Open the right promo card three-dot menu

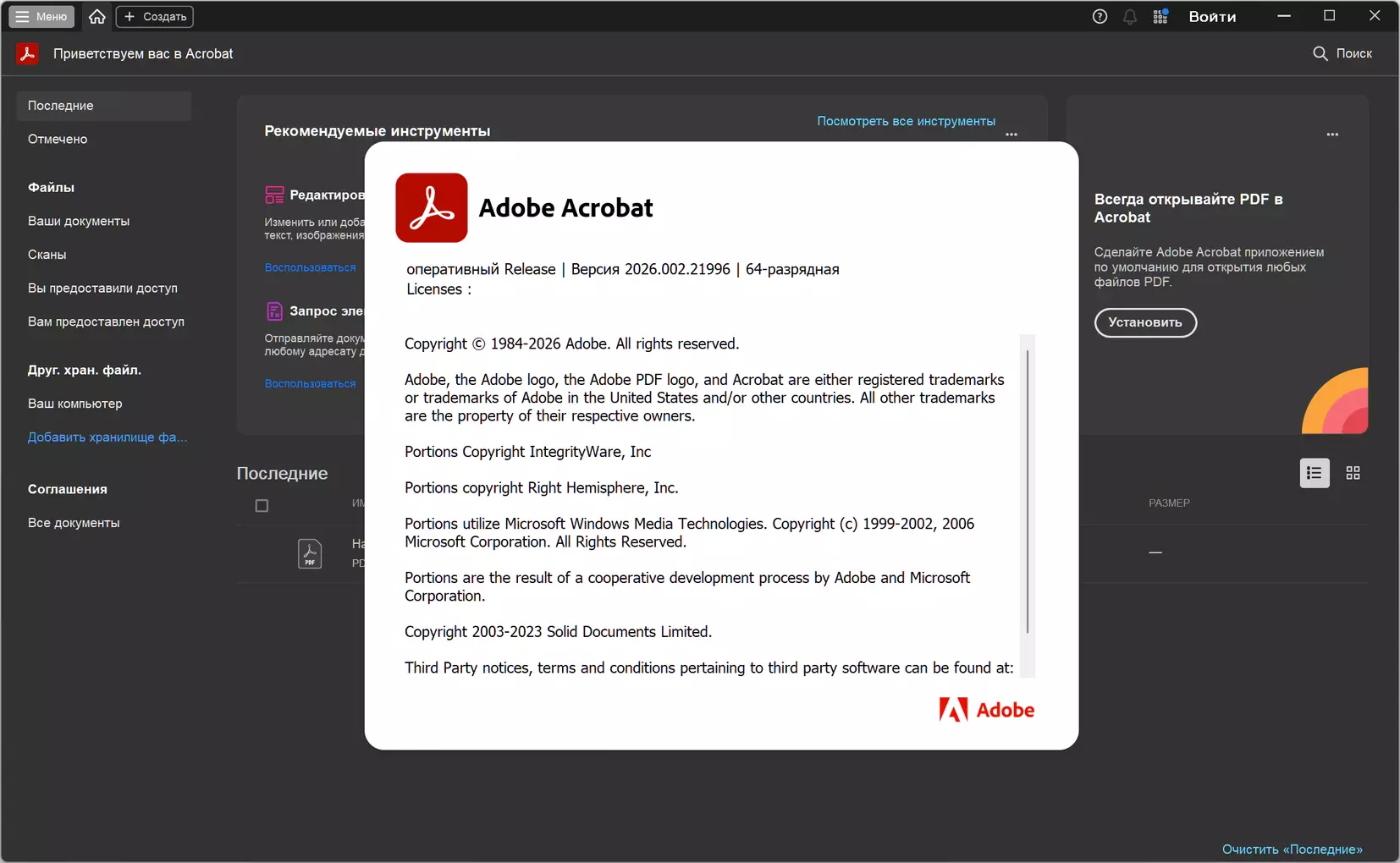[x=1332, y=135]
